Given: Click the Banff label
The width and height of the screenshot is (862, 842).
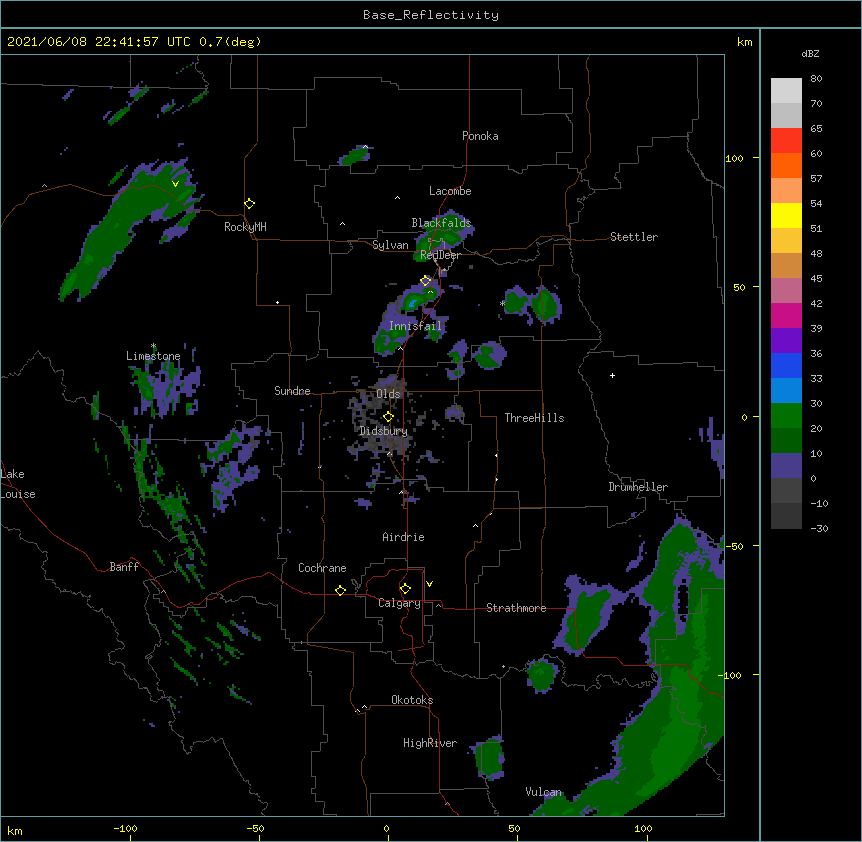Looking at the screenshot, I should (124, 567).
